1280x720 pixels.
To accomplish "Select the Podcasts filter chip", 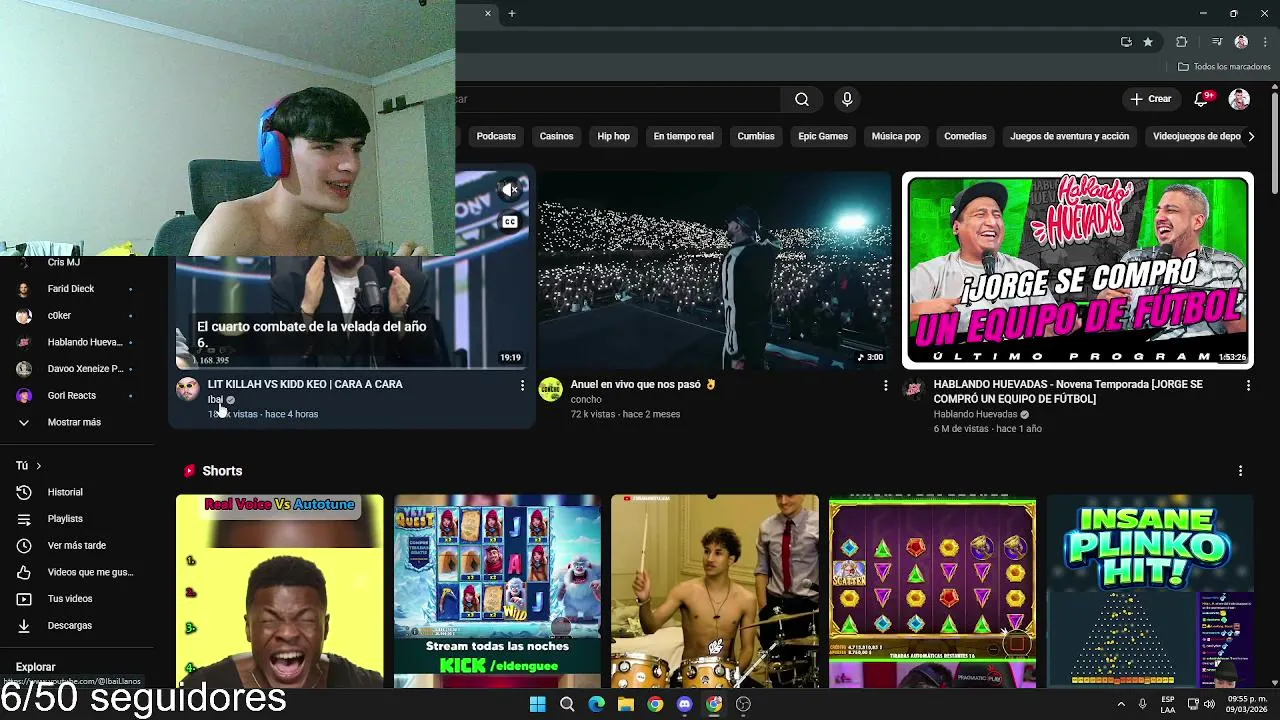I will 496,136.
